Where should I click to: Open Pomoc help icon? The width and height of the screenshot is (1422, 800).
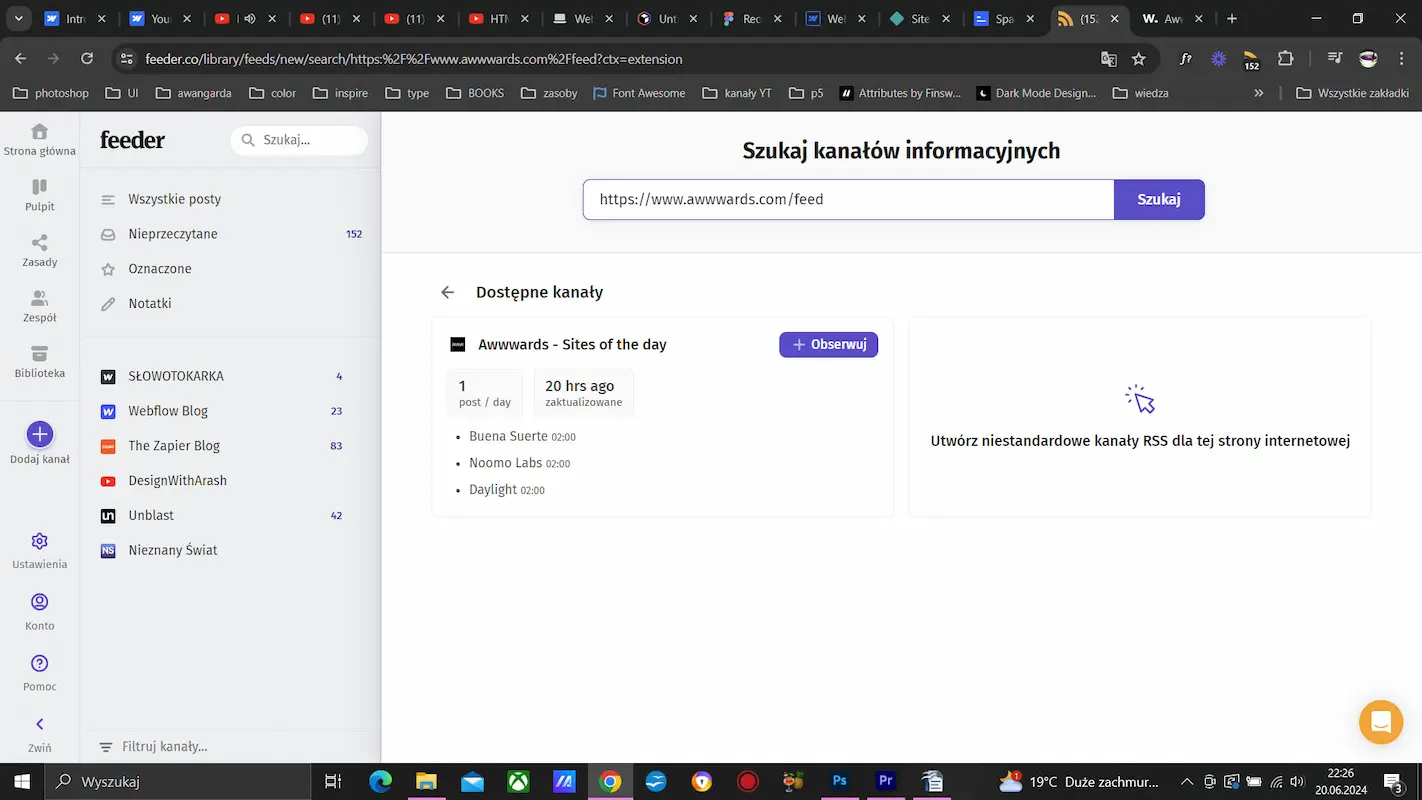(39, 664)
